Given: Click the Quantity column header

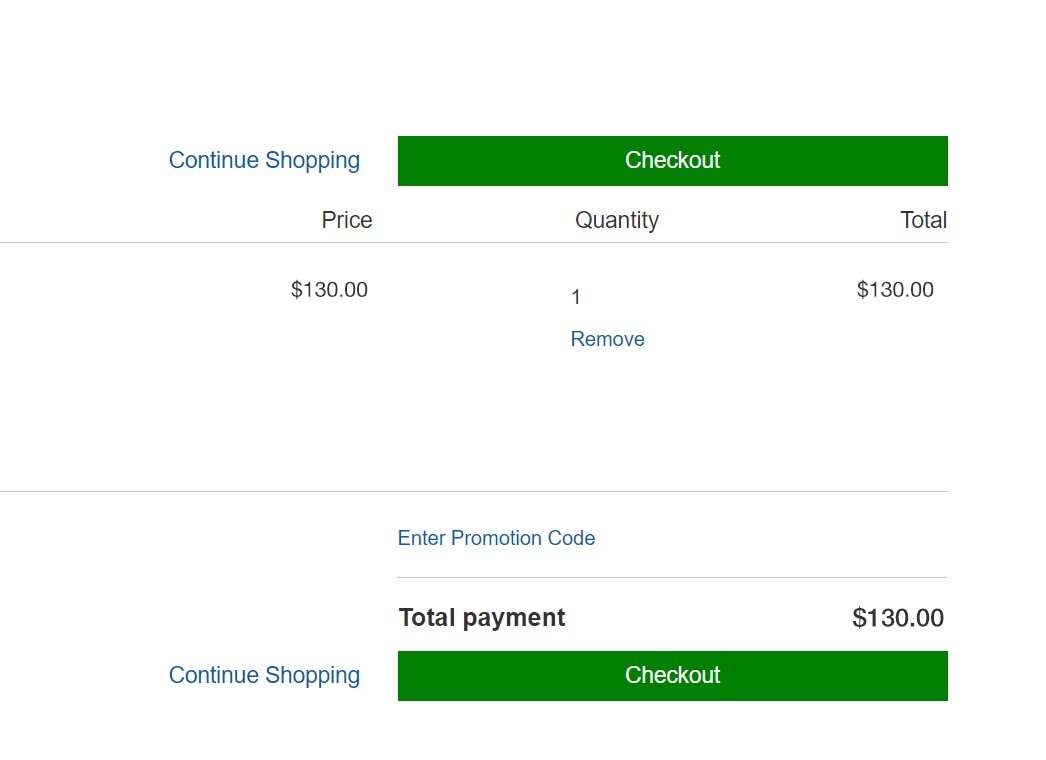Looking at the screenshot, I should pos(616,220).
